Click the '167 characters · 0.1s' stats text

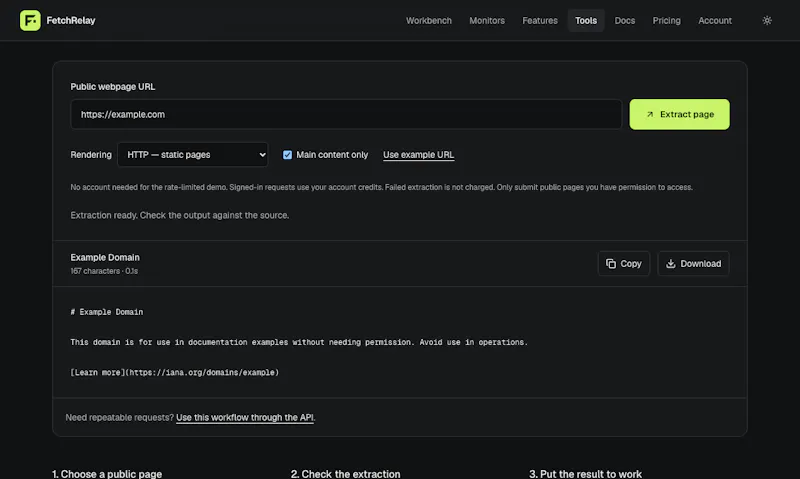pos(104,271)
